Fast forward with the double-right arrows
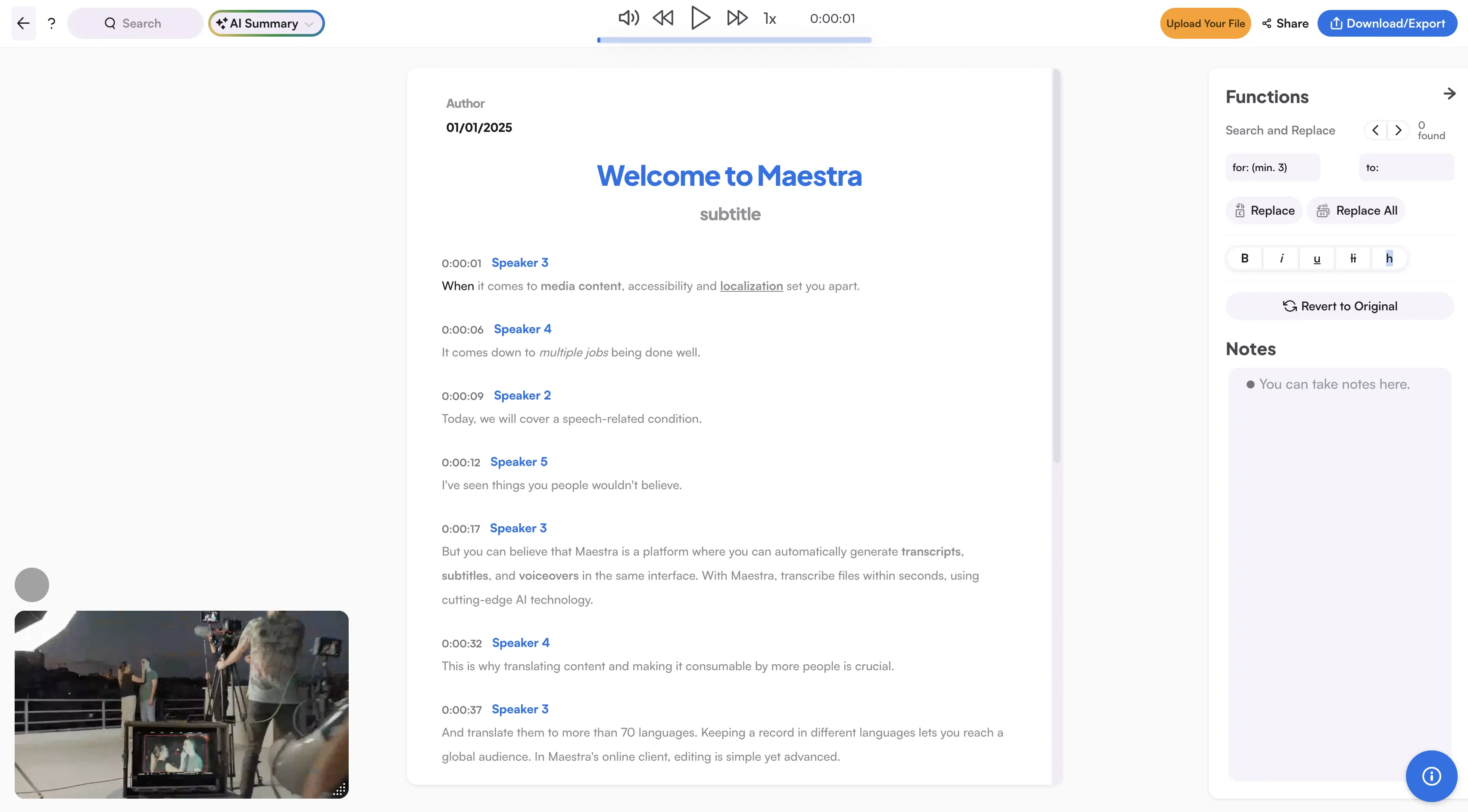Image resolution: width=1468 pixels, height=812 pixels. [x=737, y=18]
